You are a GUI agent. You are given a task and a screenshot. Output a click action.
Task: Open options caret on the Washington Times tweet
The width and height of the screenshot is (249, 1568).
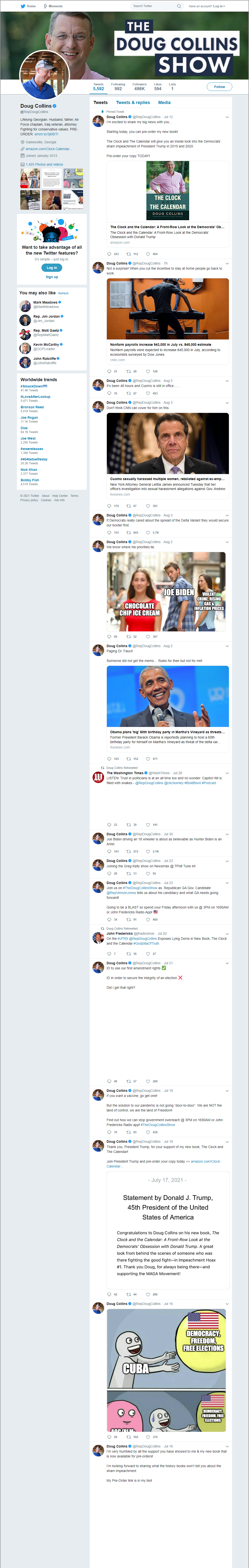[227, 773]
